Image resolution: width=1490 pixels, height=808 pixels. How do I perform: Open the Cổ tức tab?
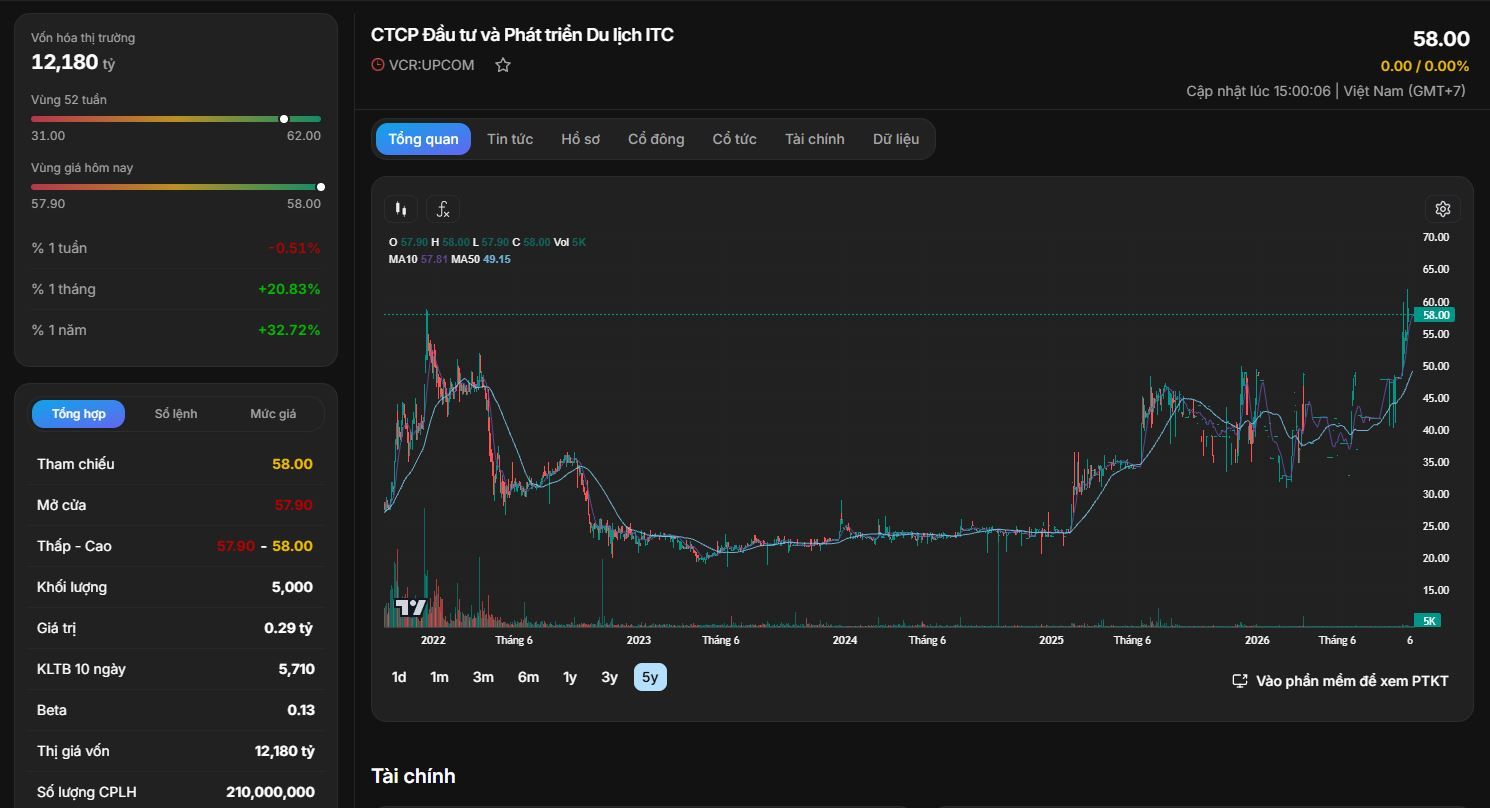coord(734,139)
